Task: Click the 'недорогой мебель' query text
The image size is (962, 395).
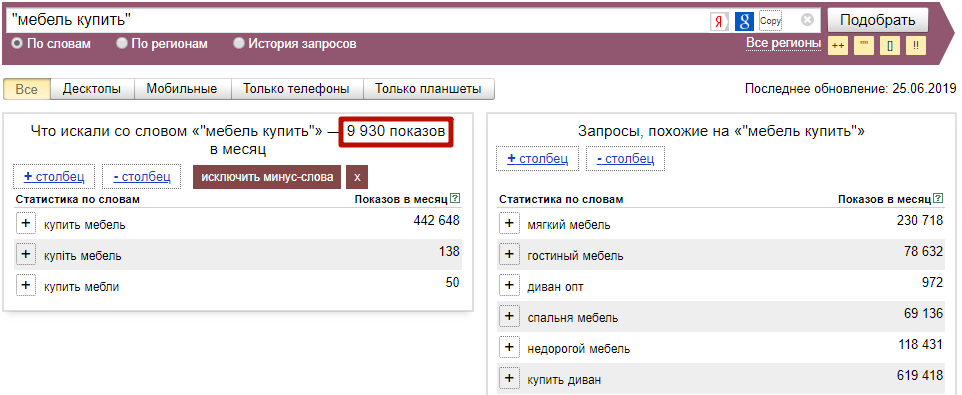Action: [x=579, y=349]
